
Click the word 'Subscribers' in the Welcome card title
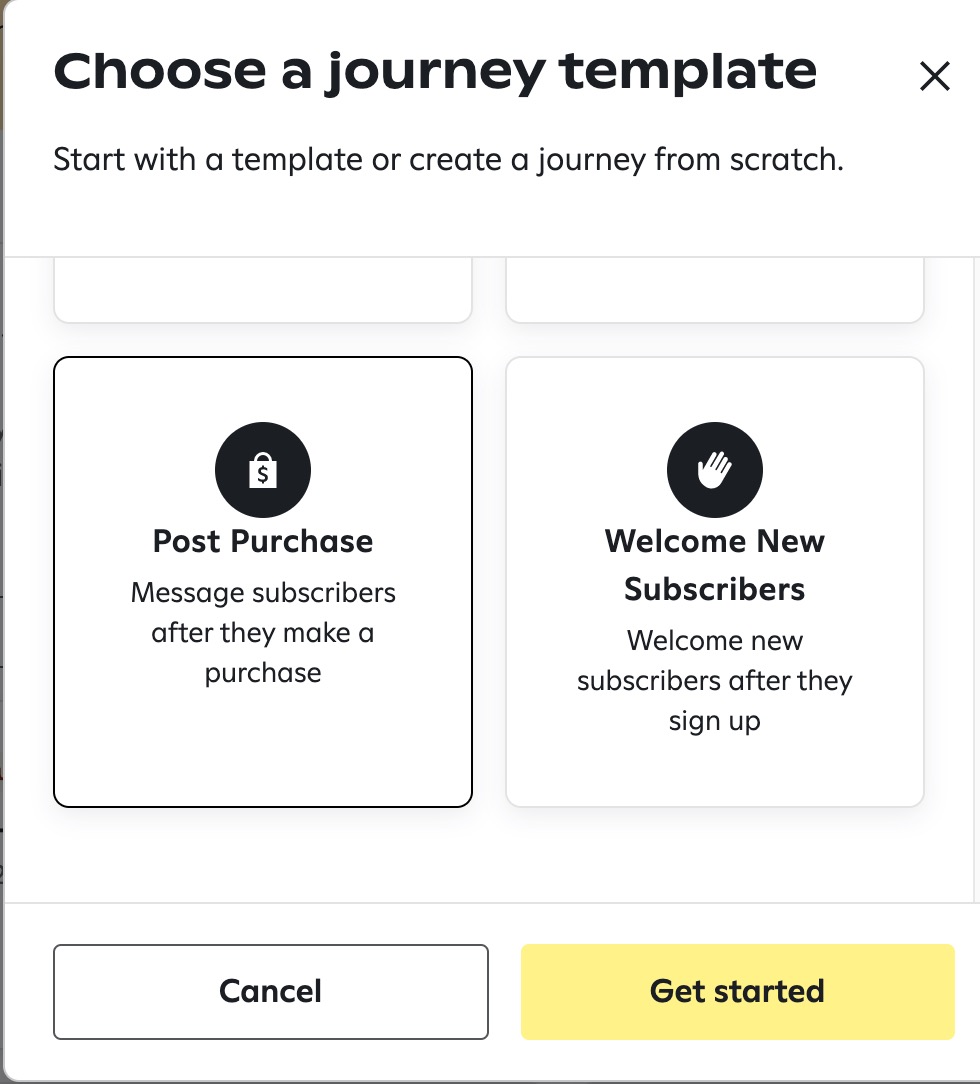715,590
